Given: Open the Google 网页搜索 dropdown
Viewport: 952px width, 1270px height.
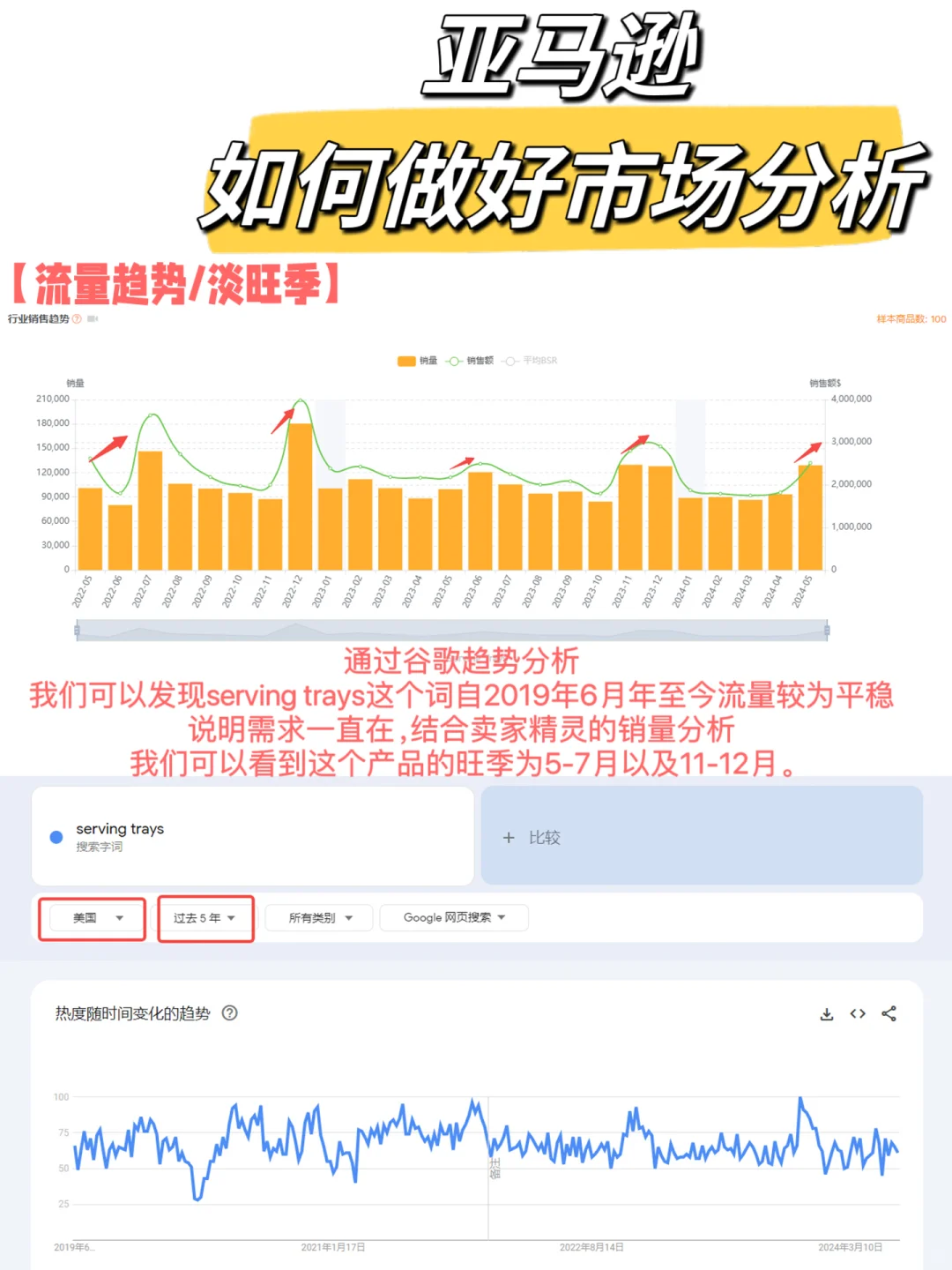Looking at the screenshot, I should pyautogui.click(x=454, y=918).
